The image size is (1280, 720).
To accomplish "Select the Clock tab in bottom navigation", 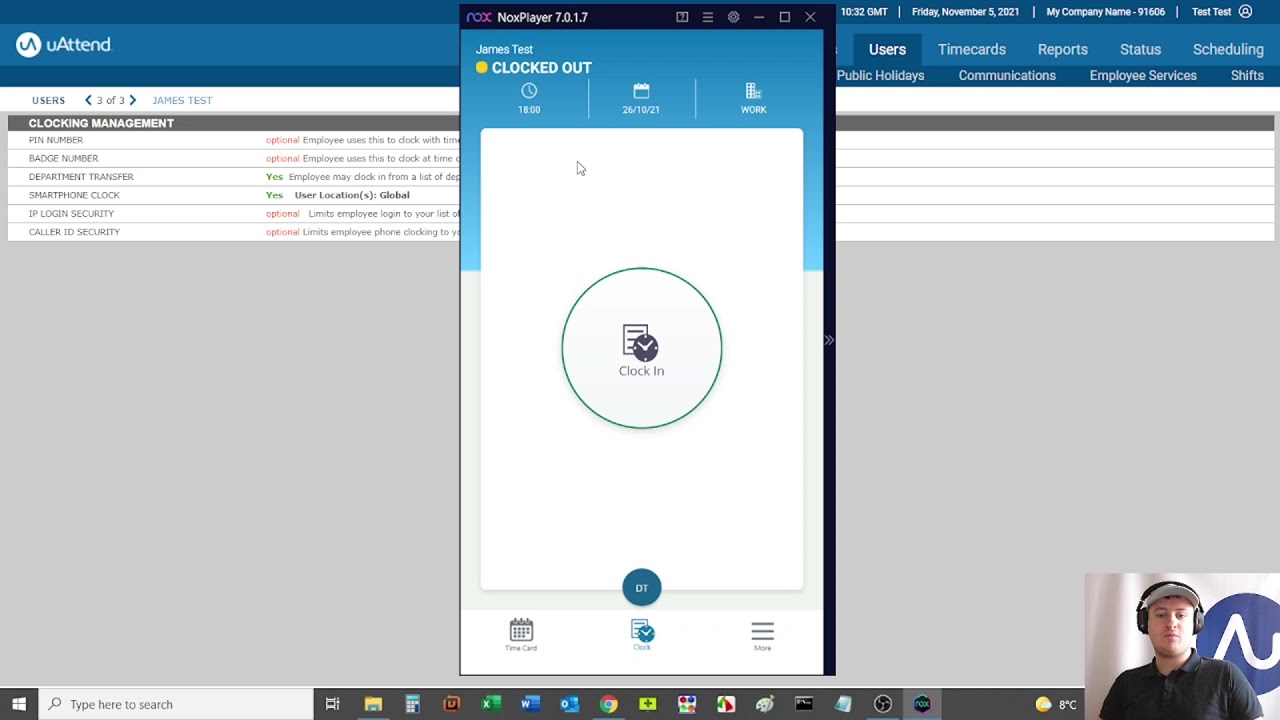I will pos(642,635).
